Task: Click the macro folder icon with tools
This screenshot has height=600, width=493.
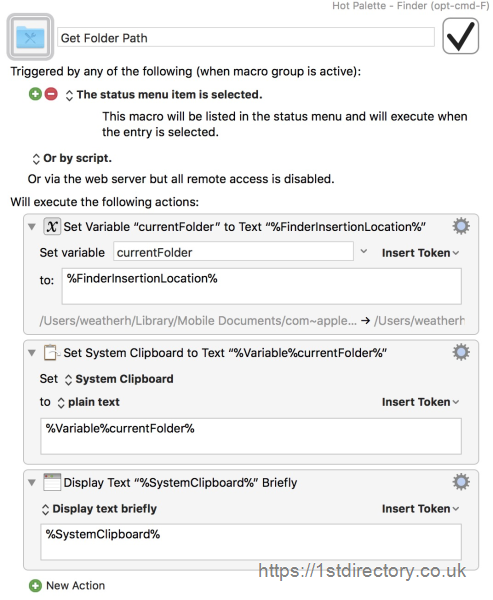Action: [30, 37]
